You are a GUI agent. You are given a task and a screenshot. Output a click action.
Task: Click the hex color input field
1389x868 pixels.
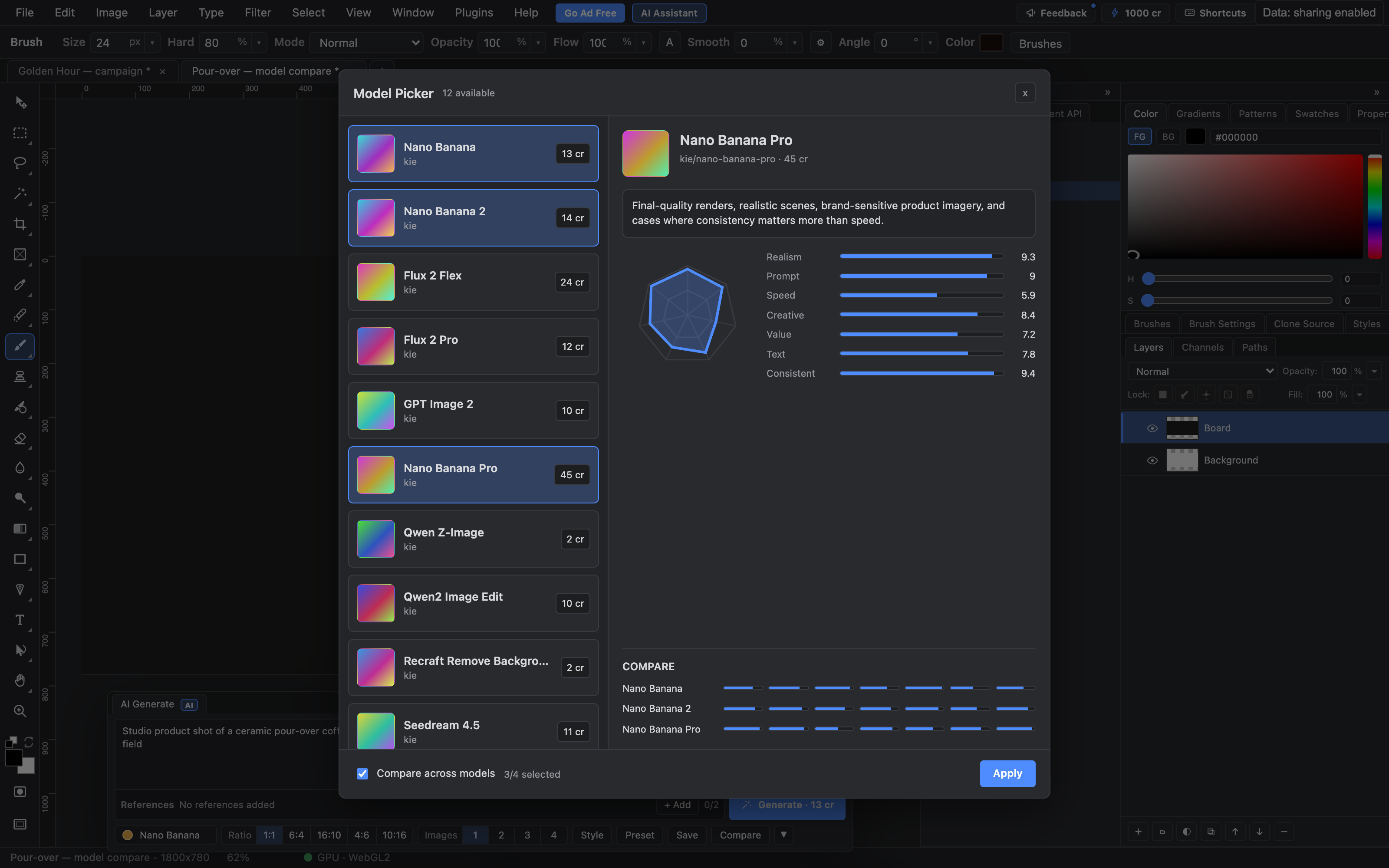click(1295, 137)
